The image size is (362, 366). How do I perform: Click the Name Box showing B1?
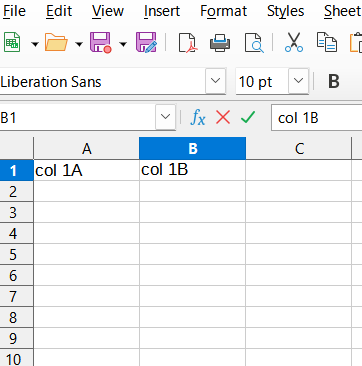77,117
